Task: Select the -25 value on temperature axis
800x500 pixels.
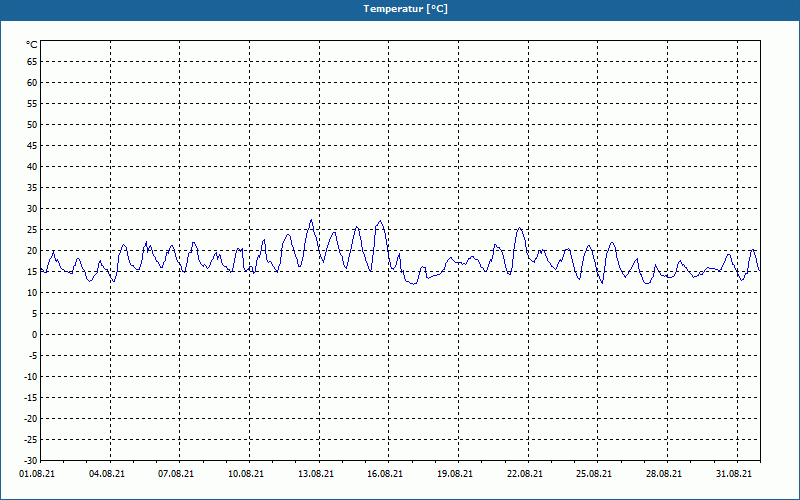Action: pos(31,440)
